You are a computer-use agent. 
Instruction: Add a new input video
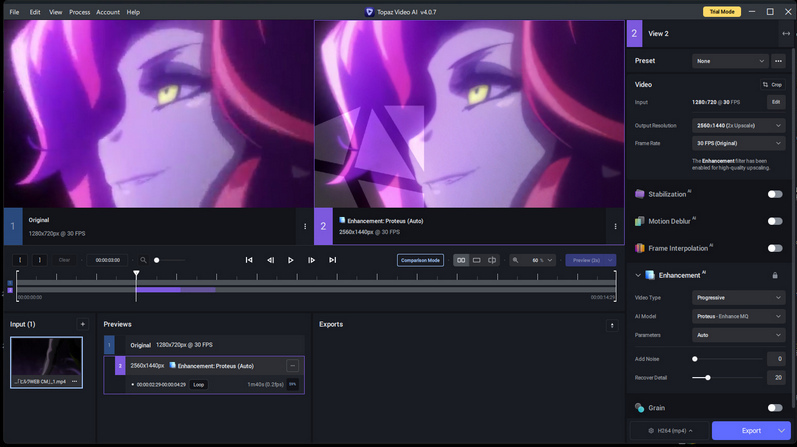(x=82, y=324)
